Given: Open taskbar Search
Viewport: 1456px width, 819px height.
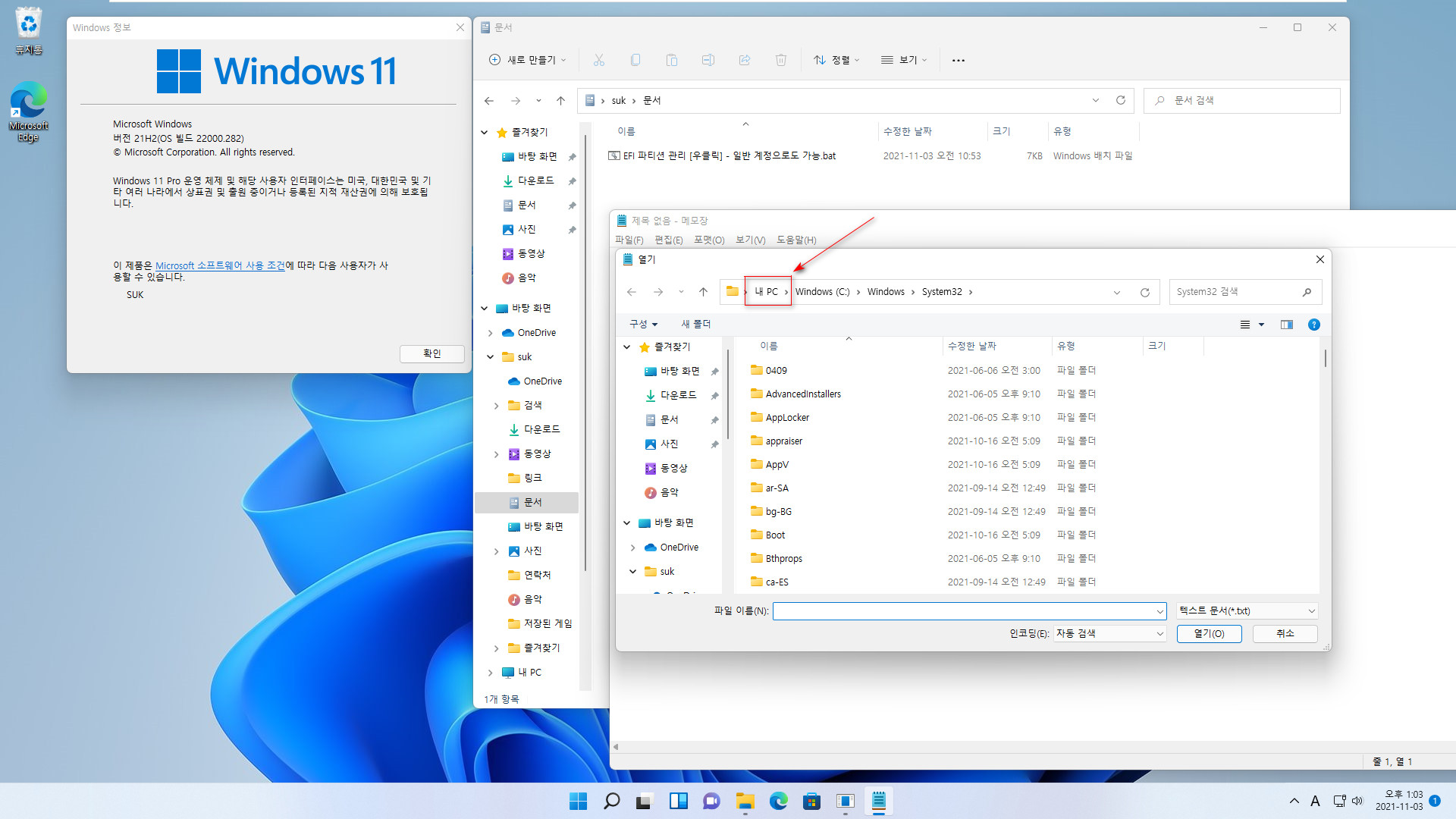Looking at the screenshot, I should point(611,801).
